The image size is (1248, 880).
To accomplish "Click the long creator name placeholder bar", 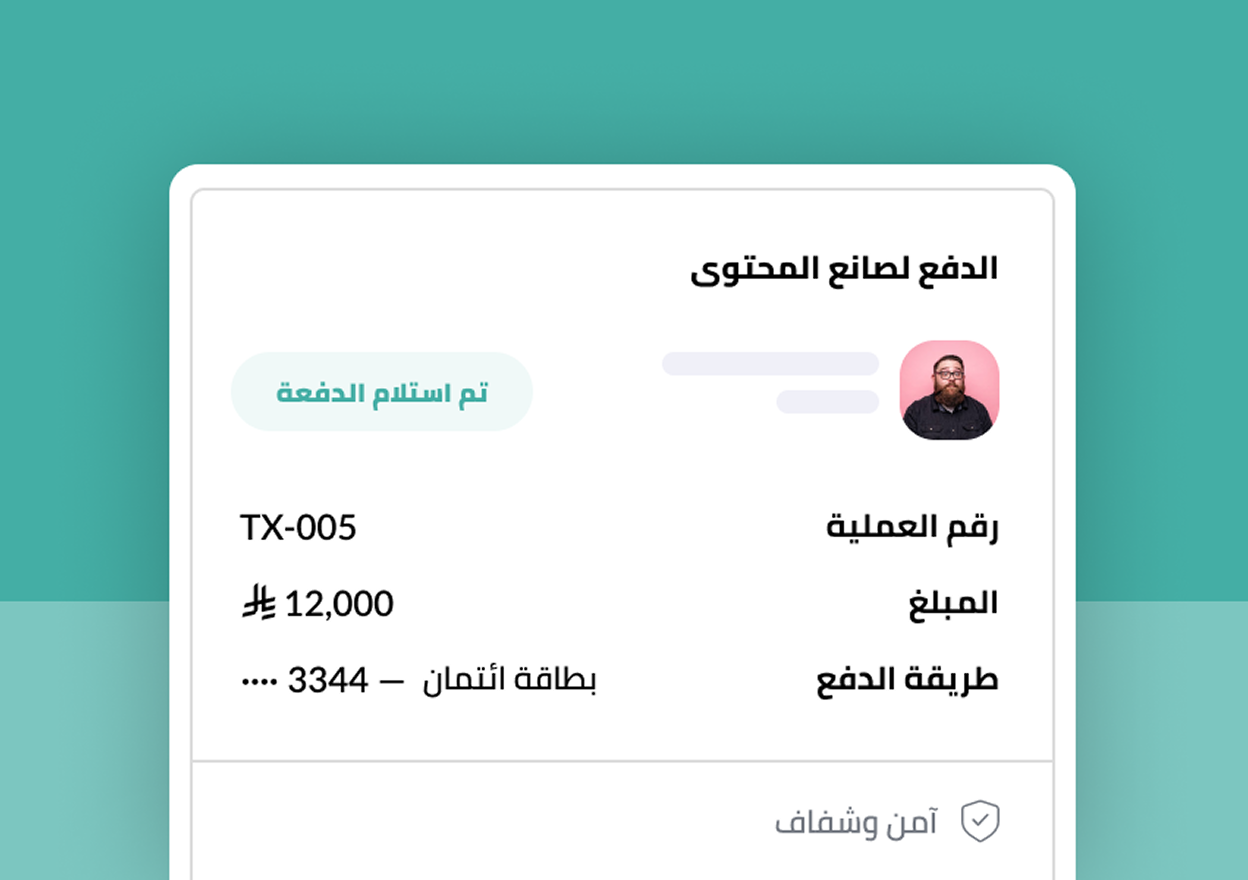I will (770, 364).
